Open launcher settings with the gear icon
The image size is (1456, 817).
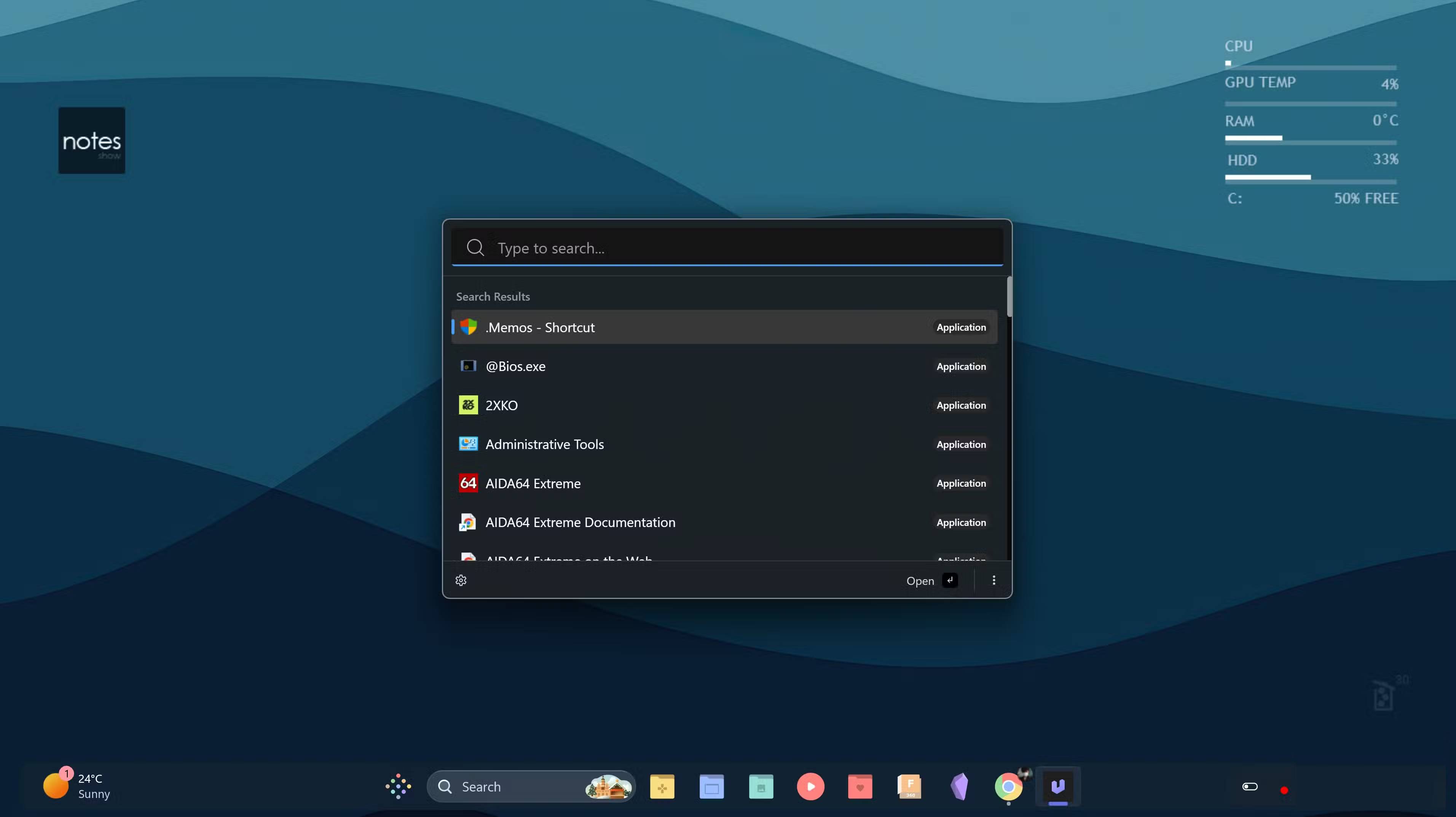461,580
